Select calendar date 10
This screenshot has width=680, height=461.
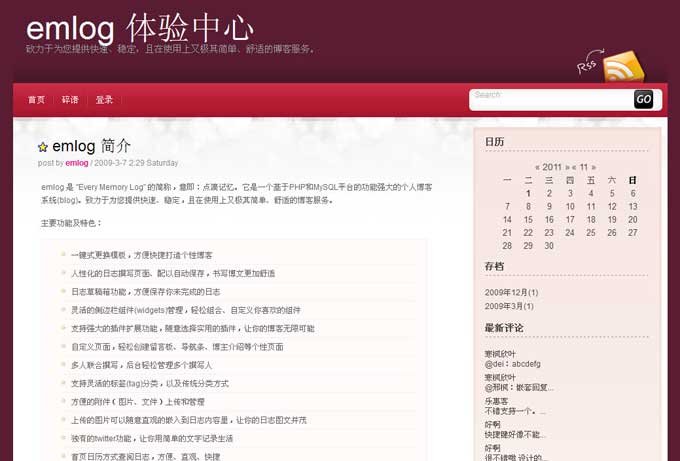point(570,207)
